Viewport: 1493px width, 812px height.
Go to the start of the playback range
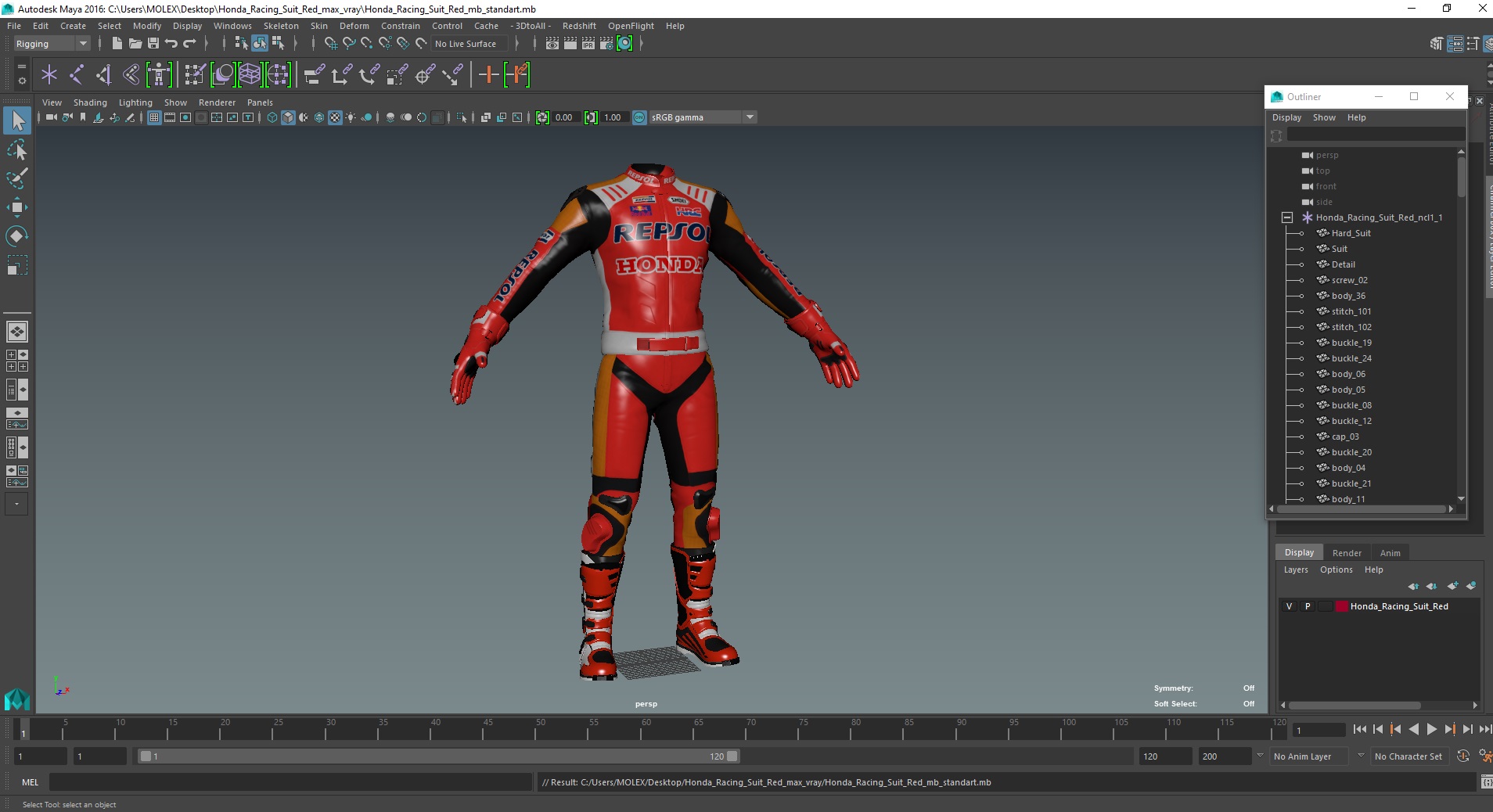tap(1359, 729)
